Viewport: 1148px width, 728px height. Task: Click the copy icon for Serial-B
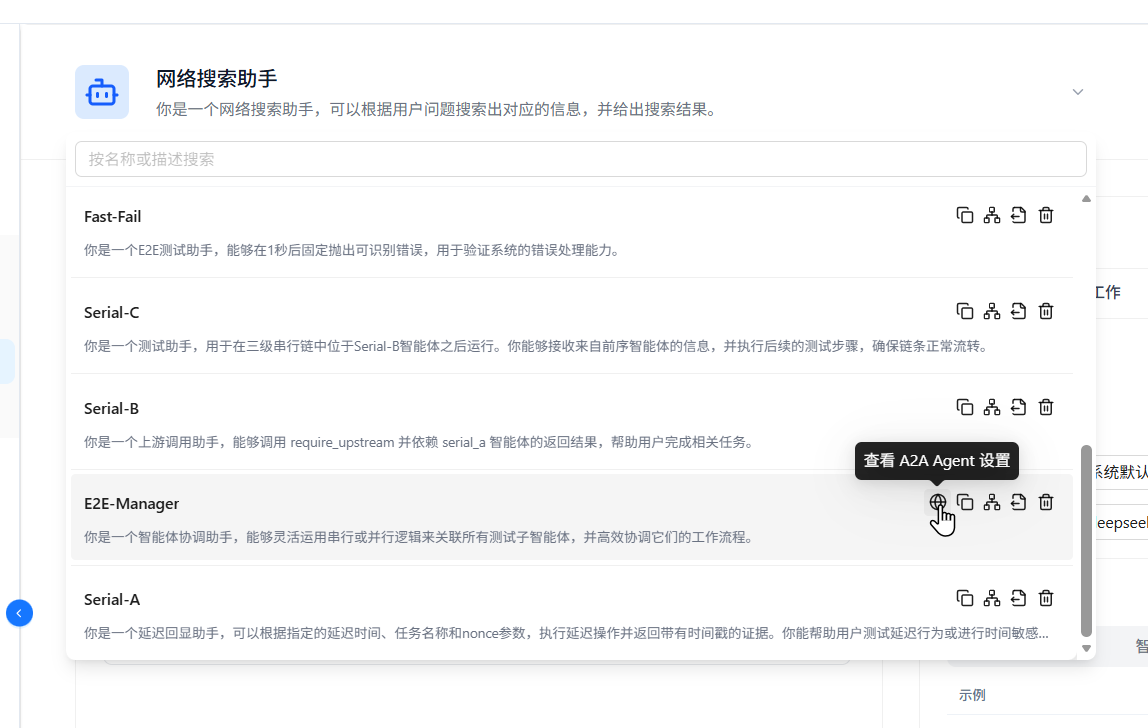(965, 407)
